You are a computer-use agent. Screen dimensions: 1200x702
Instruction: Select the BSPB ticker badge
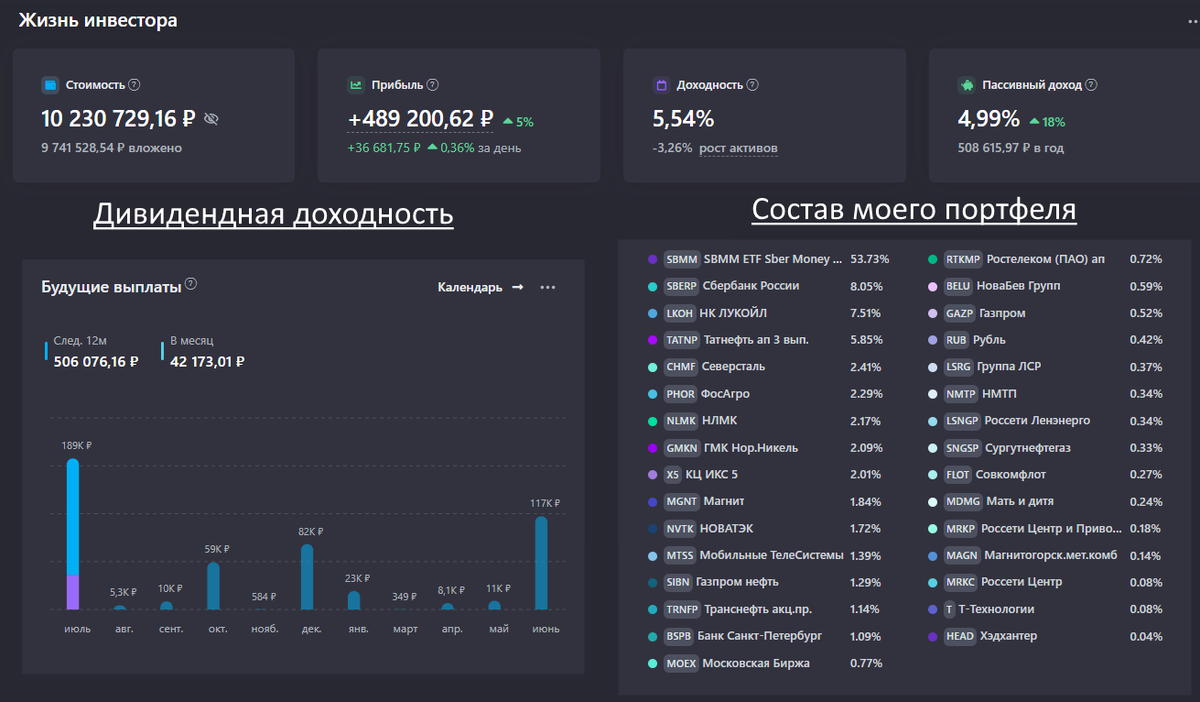(x=679, y=636)
